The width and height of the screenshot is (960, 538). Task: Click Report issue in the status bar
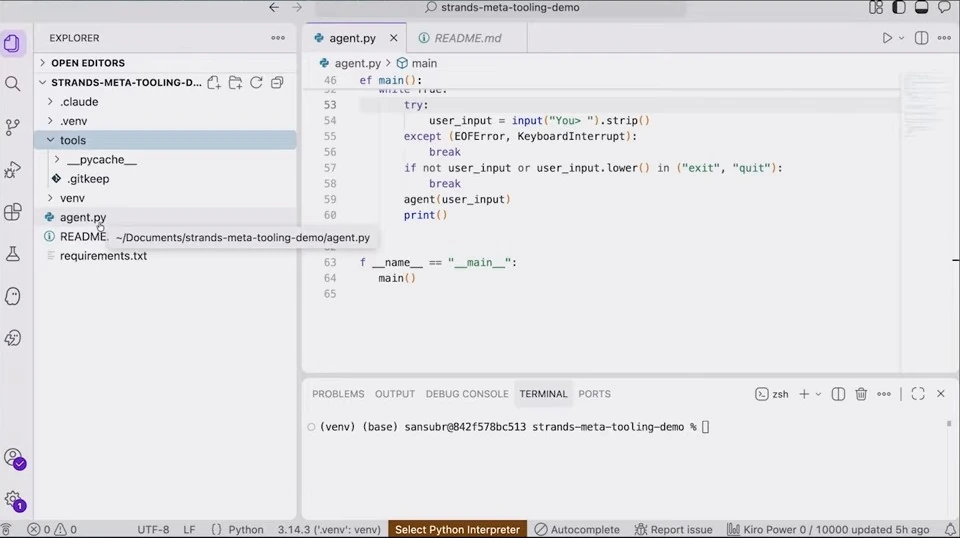[673, 529]
